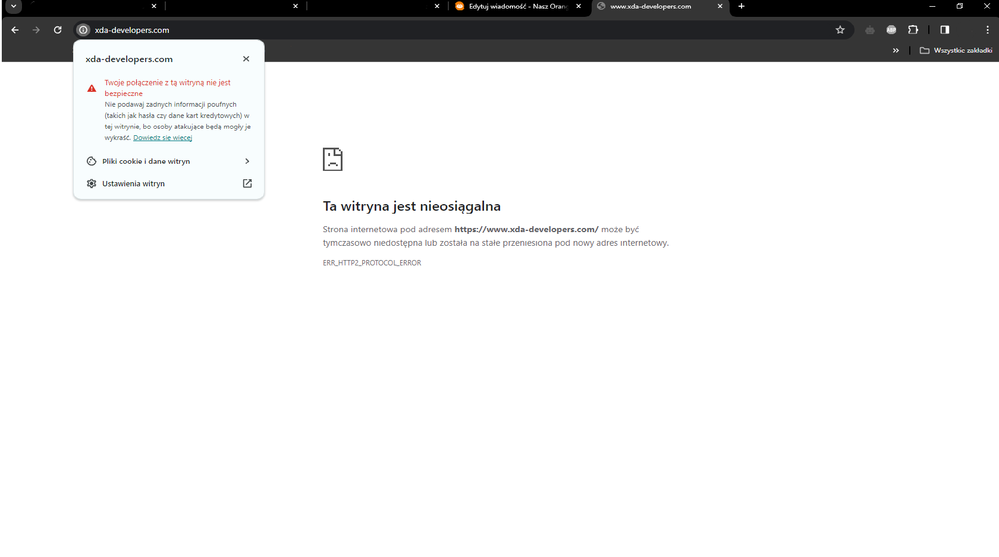Click the red warning triangle icon
The height and width of the screenshot is (557, 999).
[92, 88]
